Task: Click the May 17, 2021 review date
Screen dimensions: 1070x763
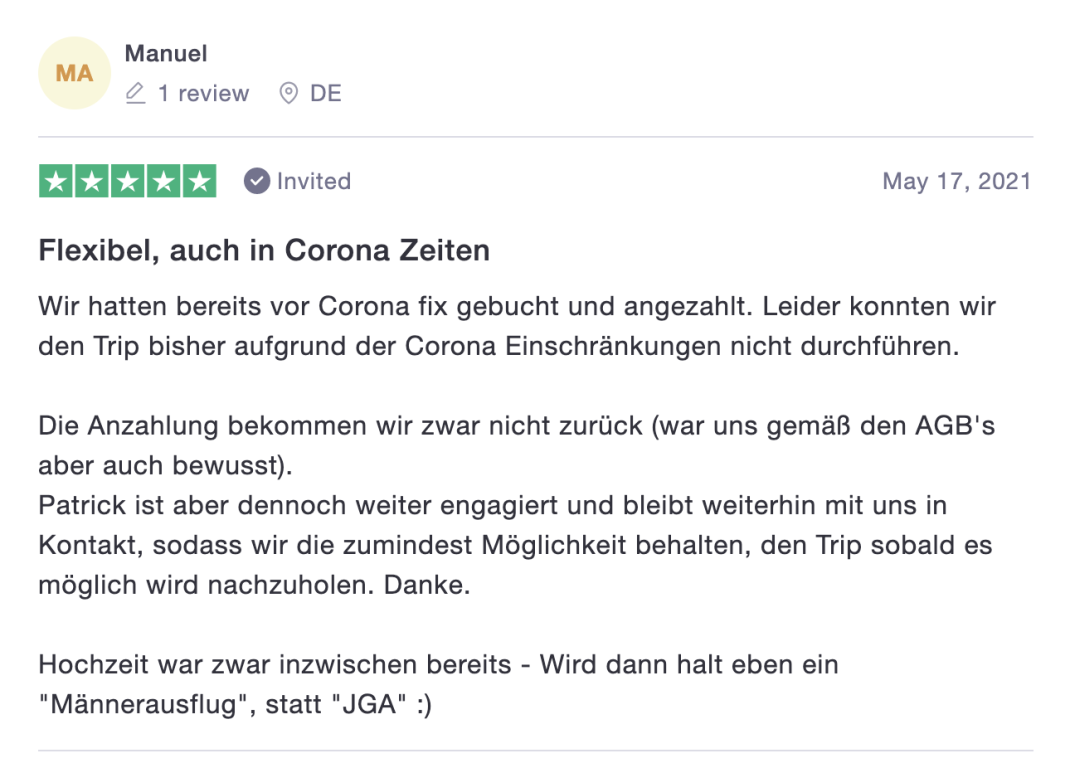Action: point(956,181)
